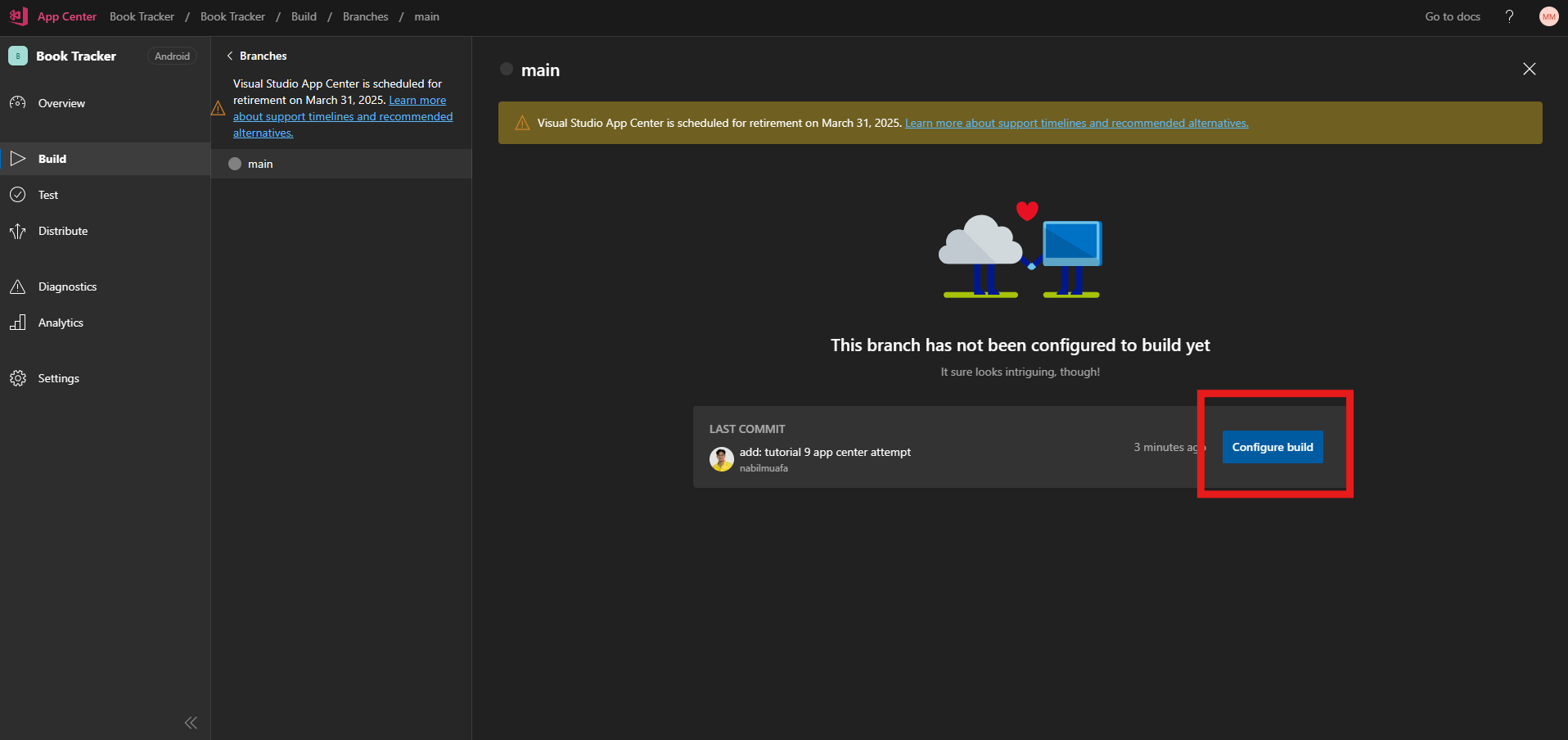
Task: Open Diagnostics section in sidebar
Action: point(105,287)
